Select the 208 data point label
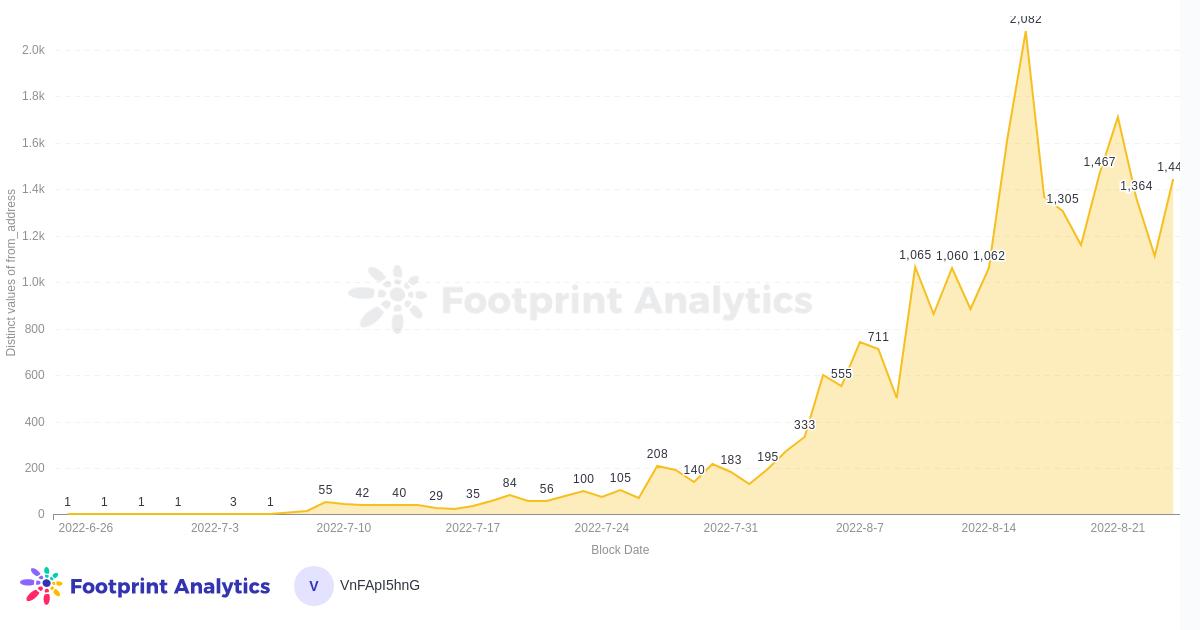This screenshot has width=1200, height=630. point(657,454)
